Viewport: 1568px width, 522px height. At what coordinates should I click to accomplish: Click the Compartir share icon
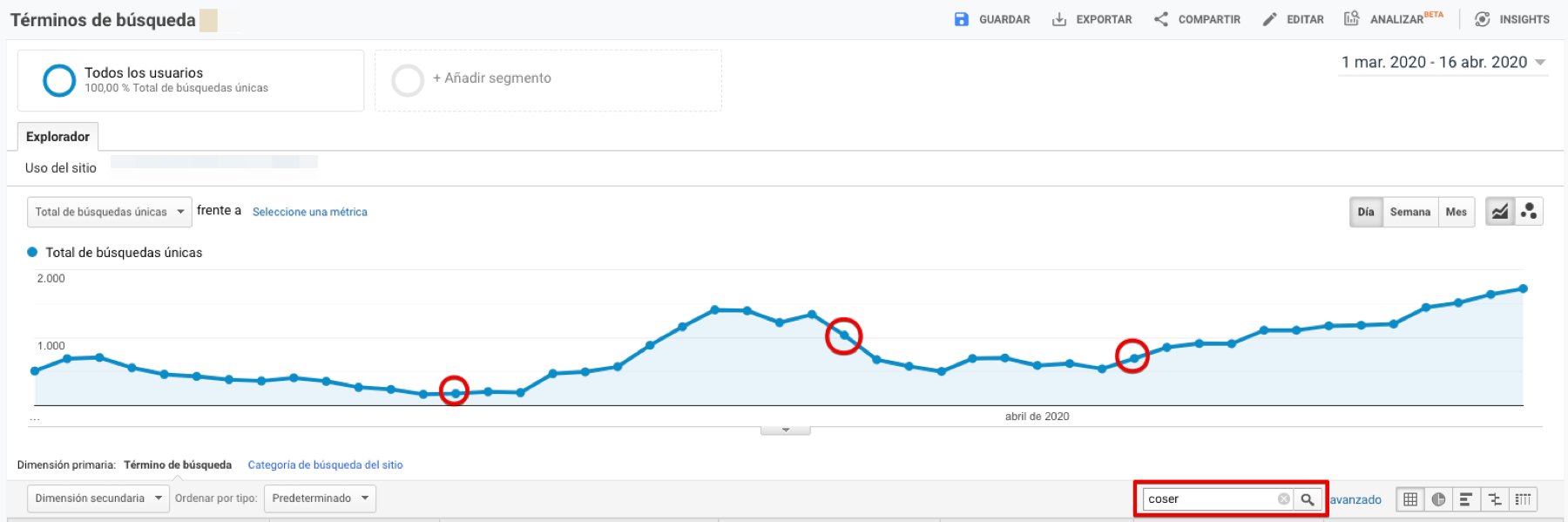tap(1160, 19)
